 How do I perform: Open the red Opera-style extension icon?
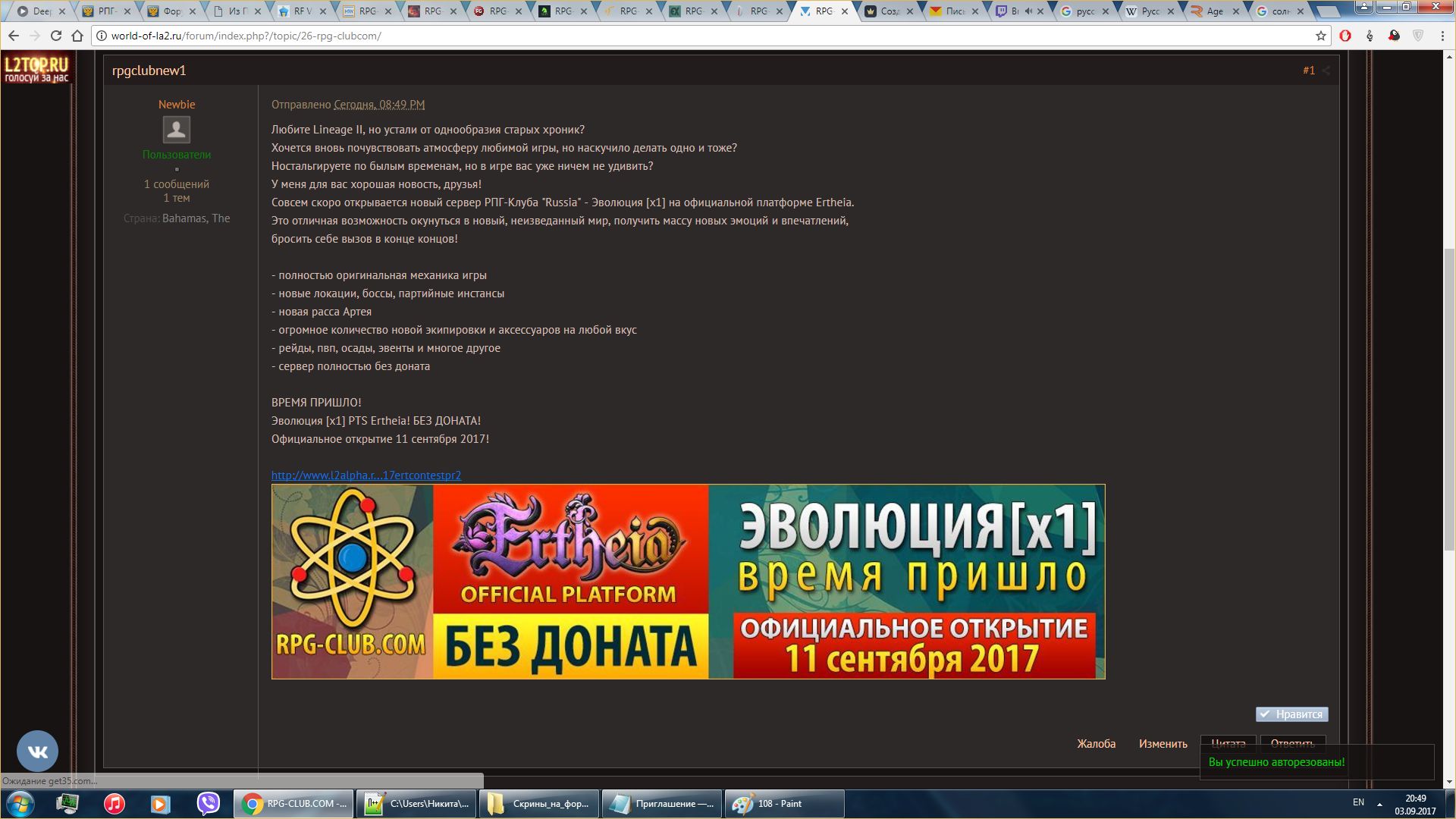pyautogui.click(x=1345, y=36)
